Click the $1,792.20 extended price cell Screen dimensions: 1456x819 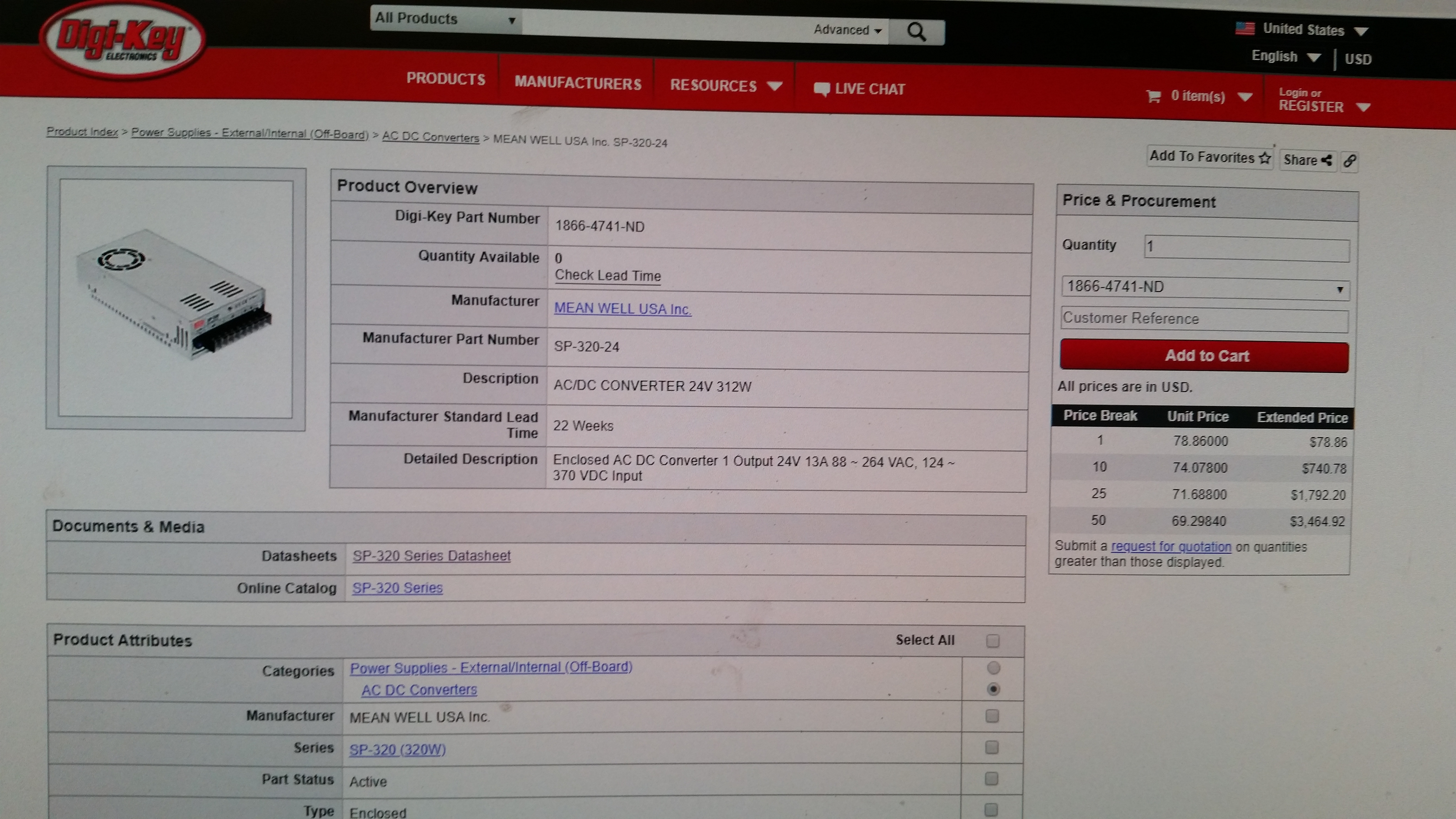1318,495
